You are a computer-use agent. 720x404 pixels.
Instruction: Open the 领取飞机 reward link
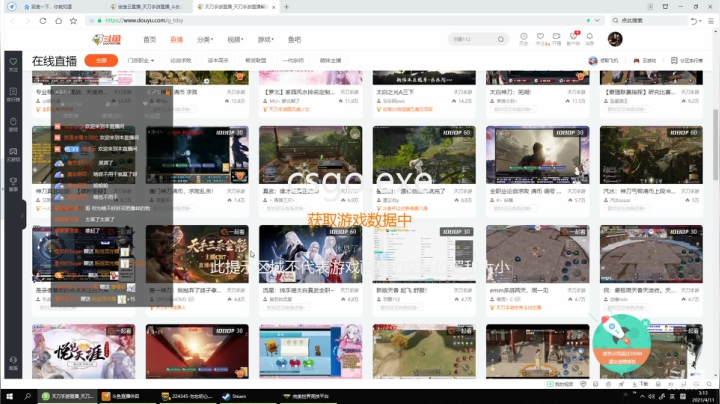coord(603,61)
